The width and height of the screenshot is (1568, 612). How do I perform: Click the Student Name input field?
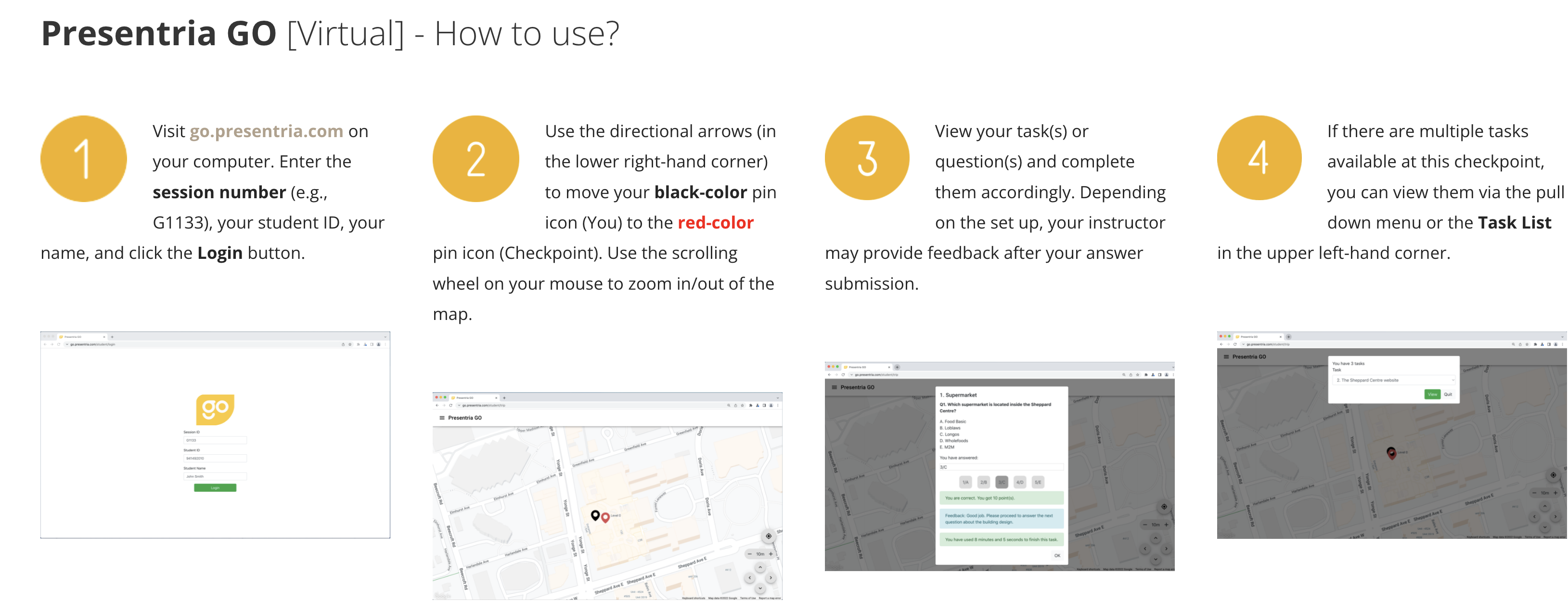[215, 477]
